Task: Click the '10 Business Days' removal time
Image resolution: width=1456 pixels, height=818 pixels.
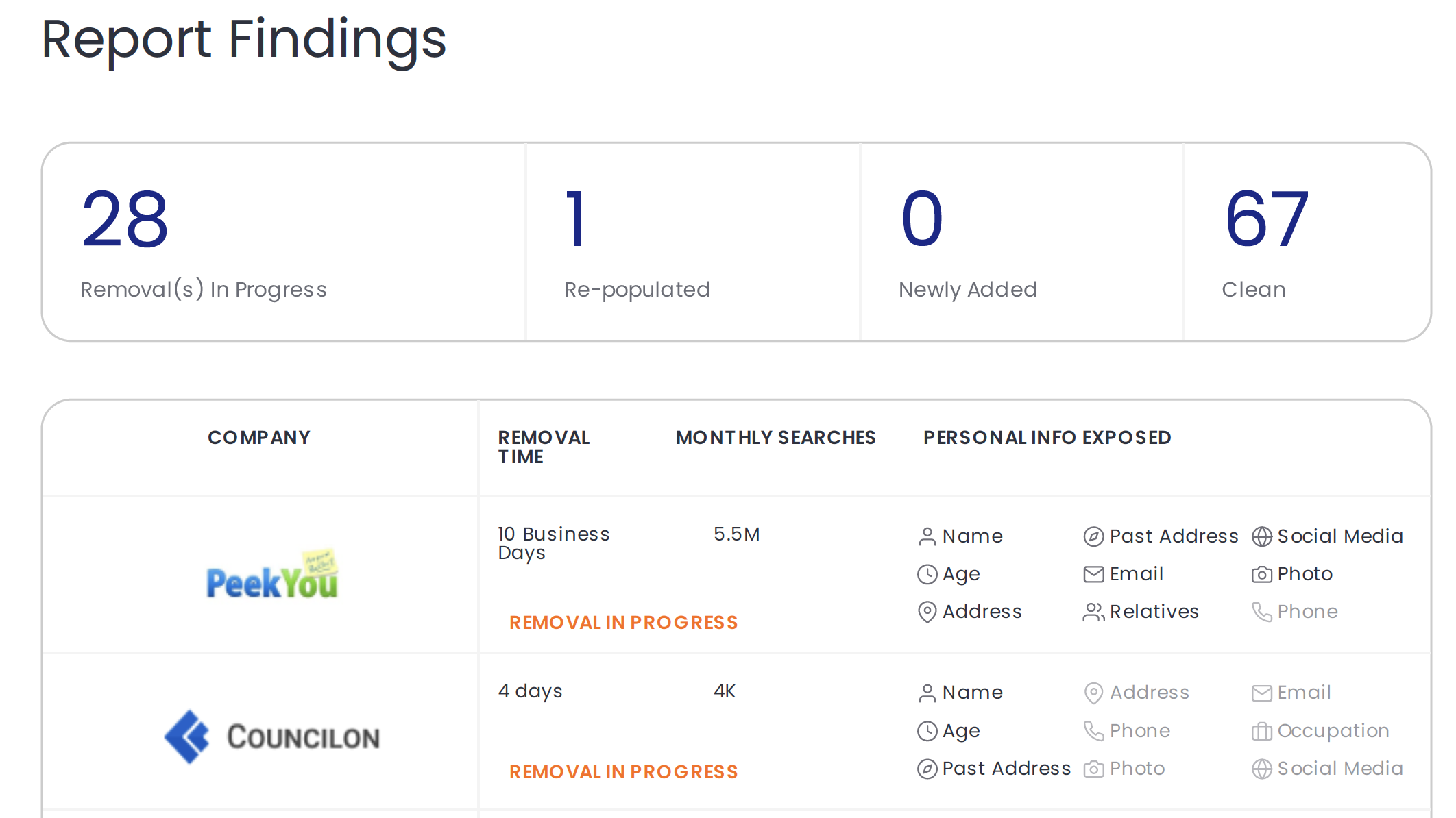Action: [x=553, y=543]
